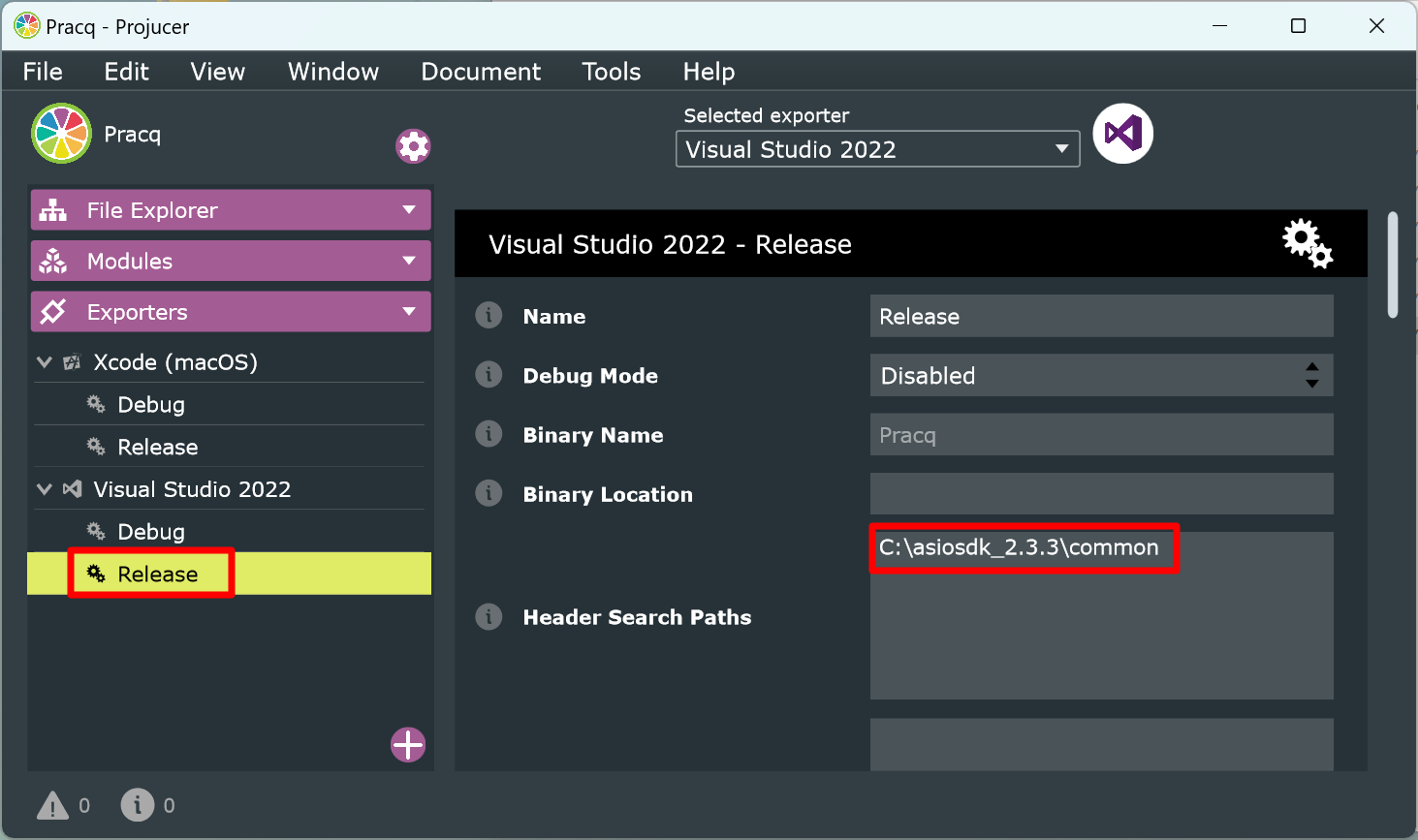1418x840 pixels.
Task: Select Visual Studio 2022 Debug configuration
Action: pyautogui.click(x=229, y=531)
